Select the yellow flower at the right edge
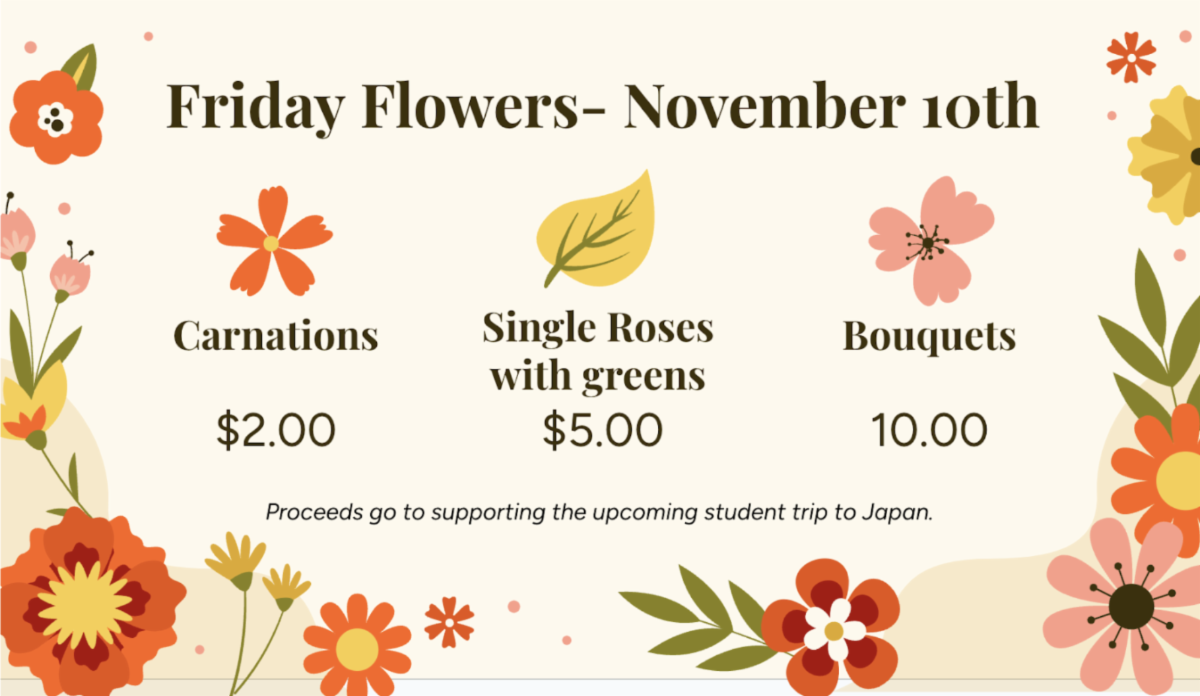 point(1166,154)
